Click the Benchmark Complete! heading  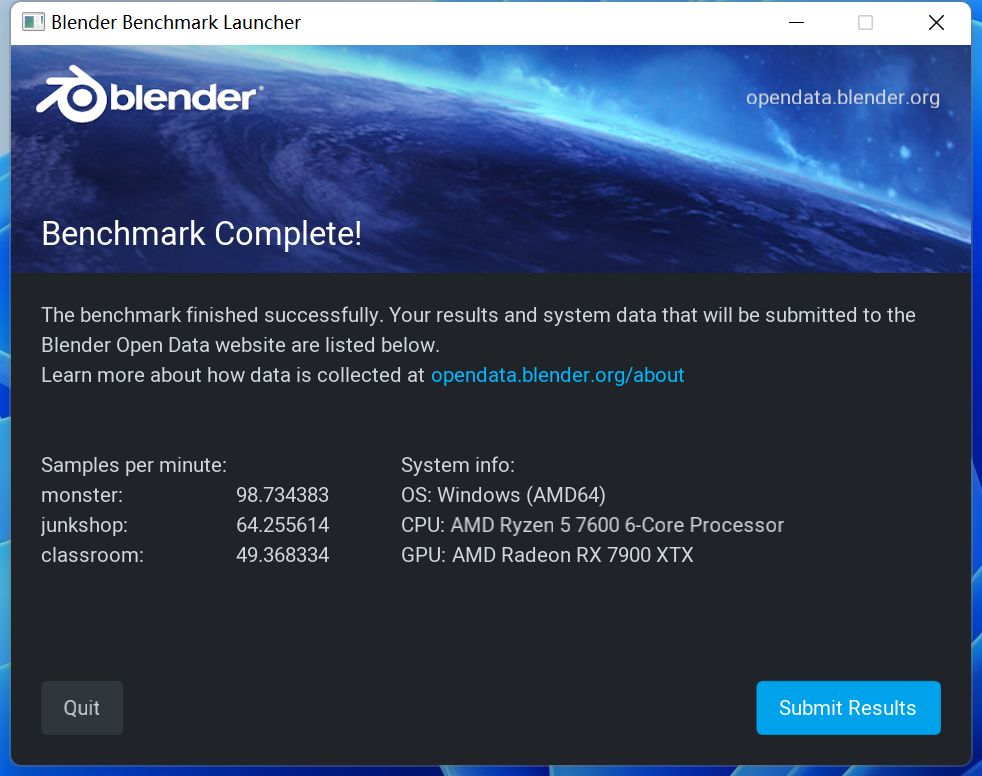pyautogui.click(x=202, y=234)
